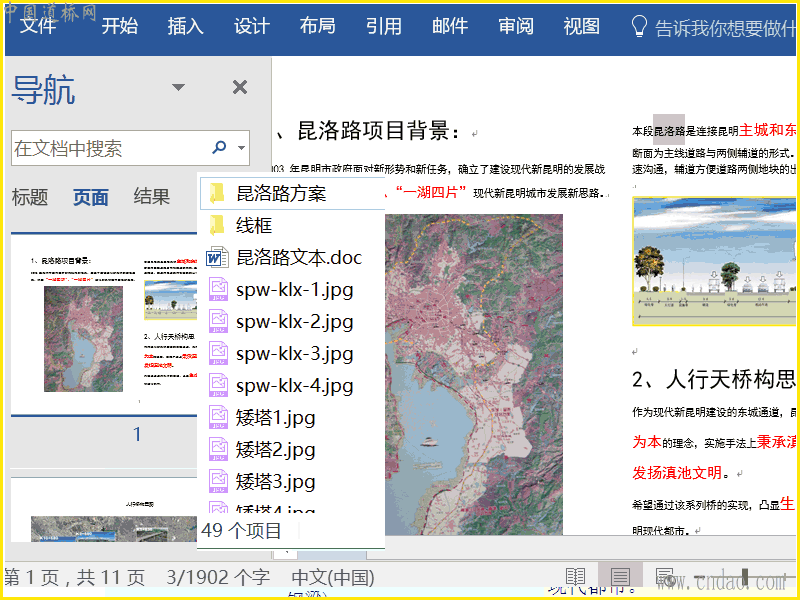Click the magnifier search icon
800x600 pixels.
pos(219,147)
